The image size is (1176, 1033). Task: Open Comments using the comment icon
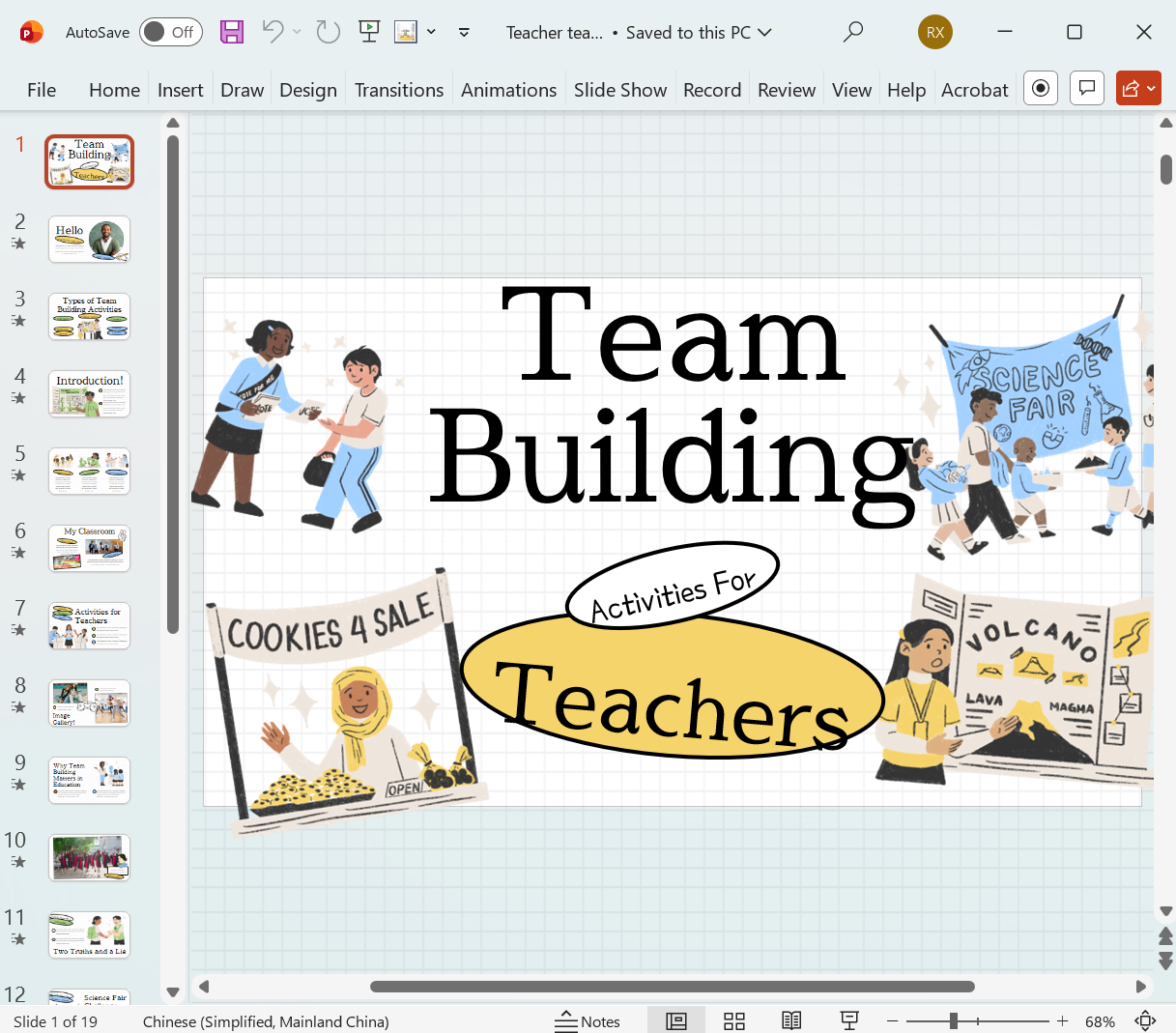pyautogui.click(x=1087, y=88)
